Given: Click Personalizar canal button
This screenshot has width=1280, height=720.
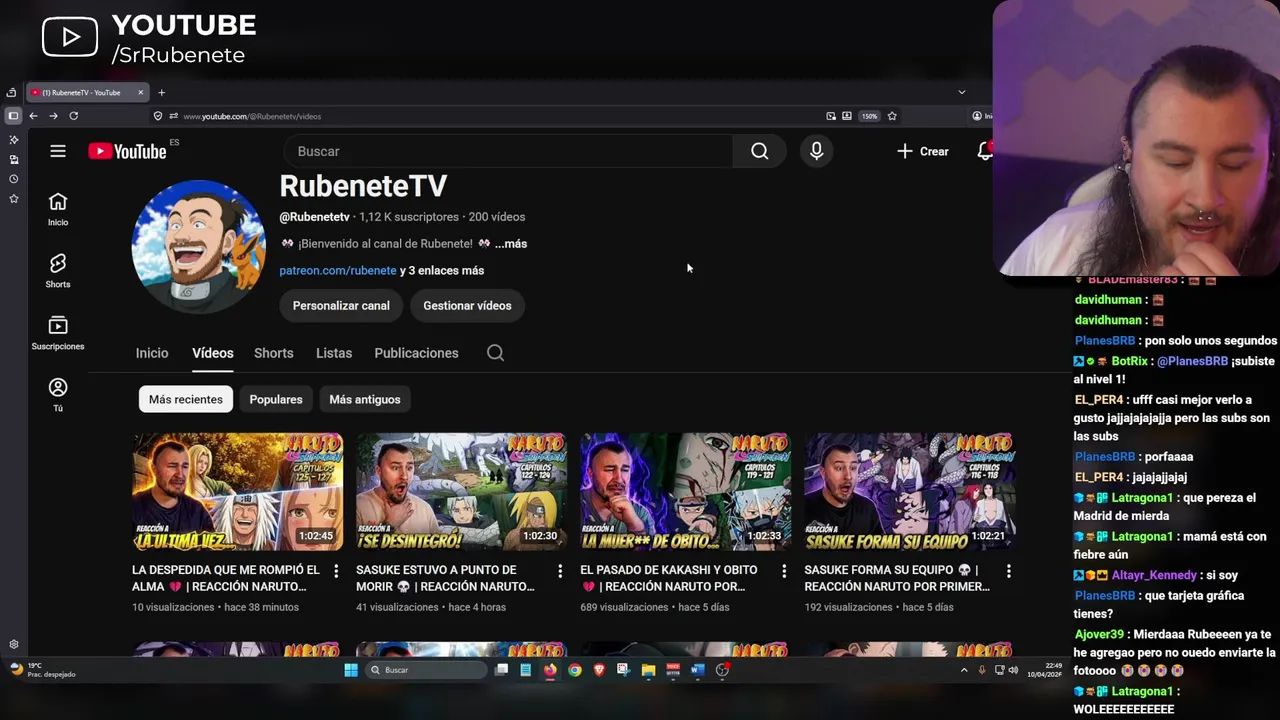Looking at the screenshot, I should 341,306.
